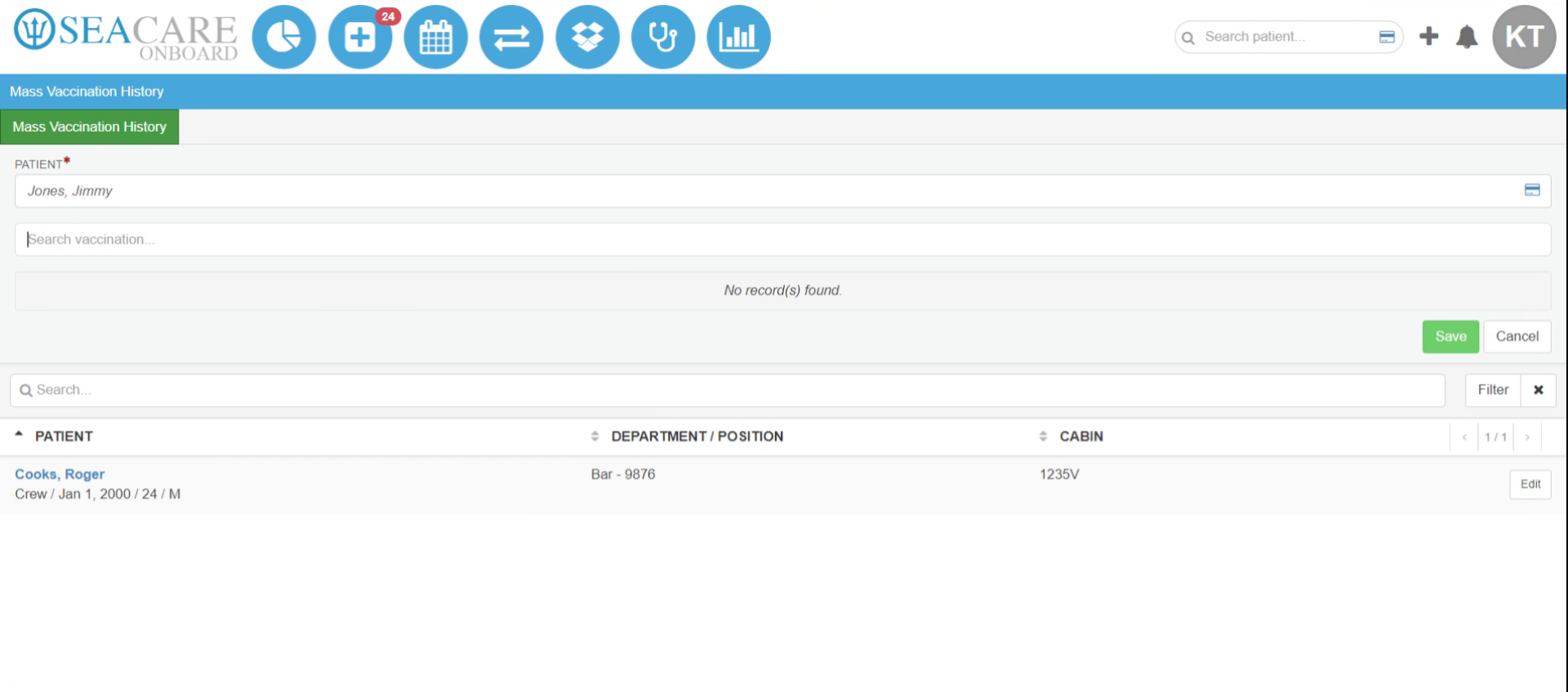Click Edit for Cooks, Roger
Screen dimensions: 1568x692
1530,484
